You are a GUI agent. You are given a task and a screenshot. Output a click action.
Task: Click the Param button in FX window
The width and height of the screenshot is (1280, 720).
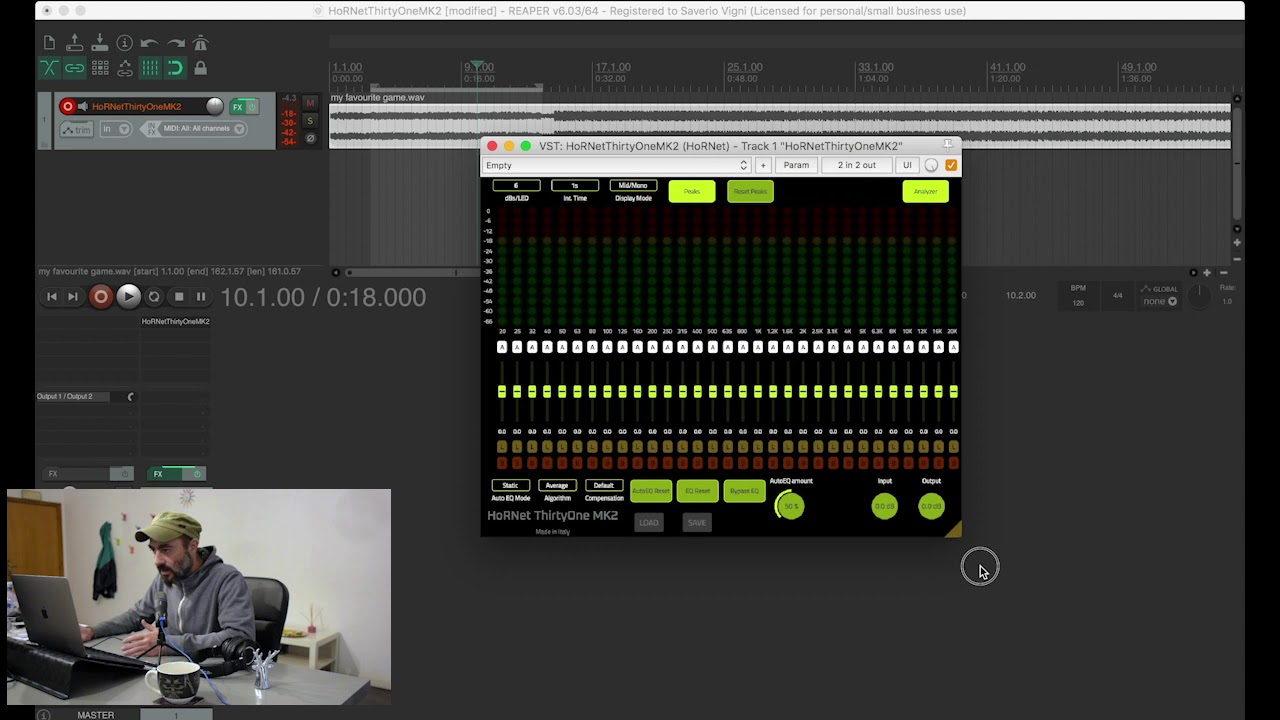pyautogui.click(x=796, y=165)
